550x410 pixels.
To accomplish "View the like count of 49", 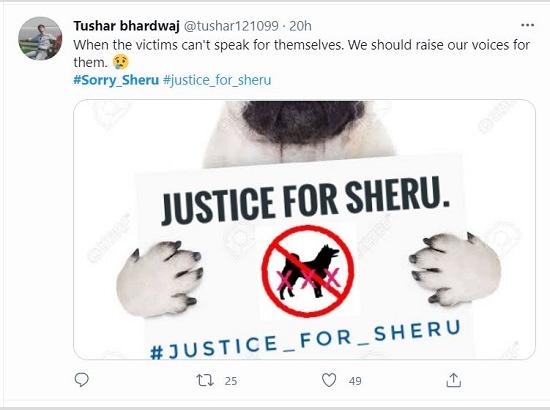I will coord(355,381).
